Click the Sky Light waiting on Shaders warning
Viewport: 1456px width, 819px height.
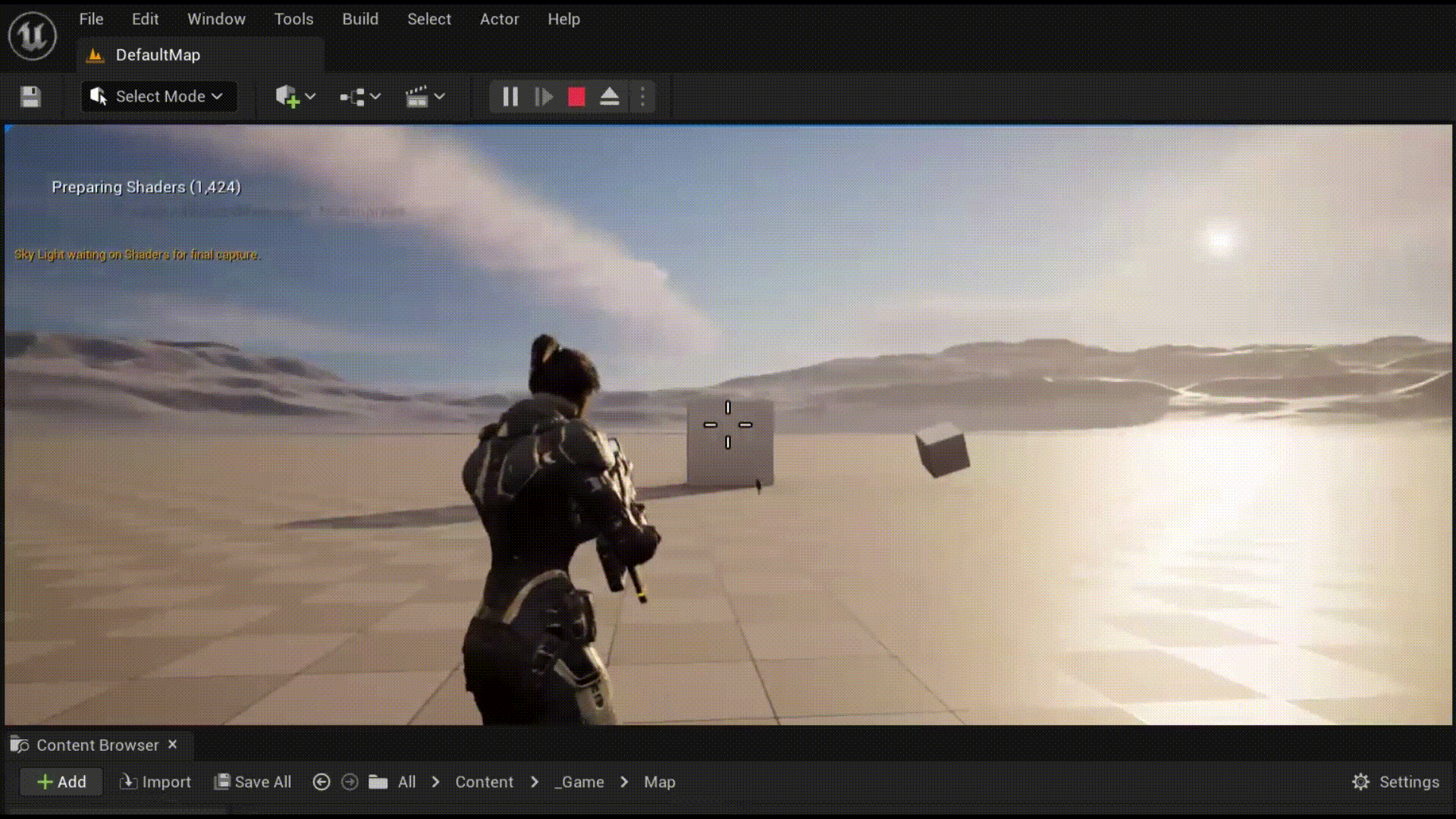tap(136, 255)
